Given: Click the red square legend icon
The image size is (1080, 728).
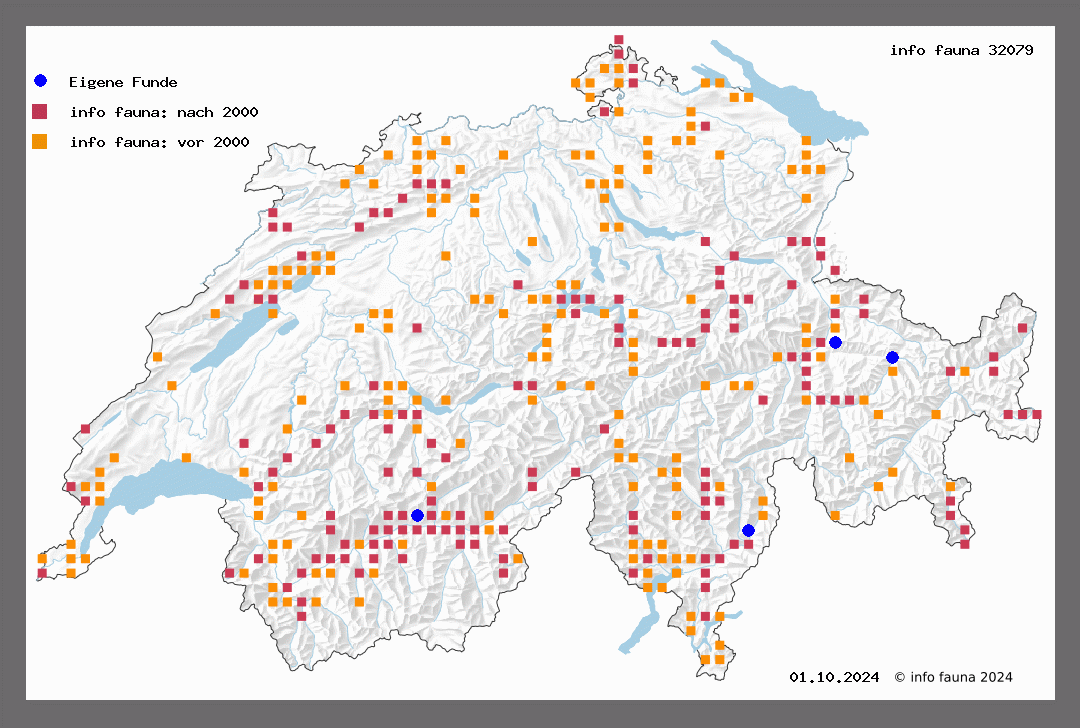Looking at the screenshot, I should pyautogui.click(x=40, y=111).
